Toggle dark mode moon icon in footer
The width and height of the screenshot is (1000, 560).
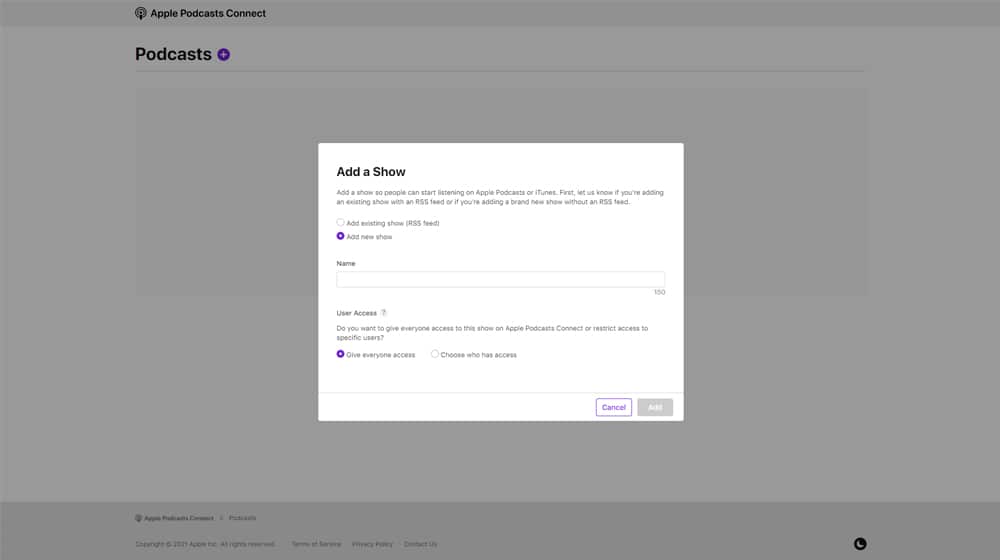coord(860,544)
